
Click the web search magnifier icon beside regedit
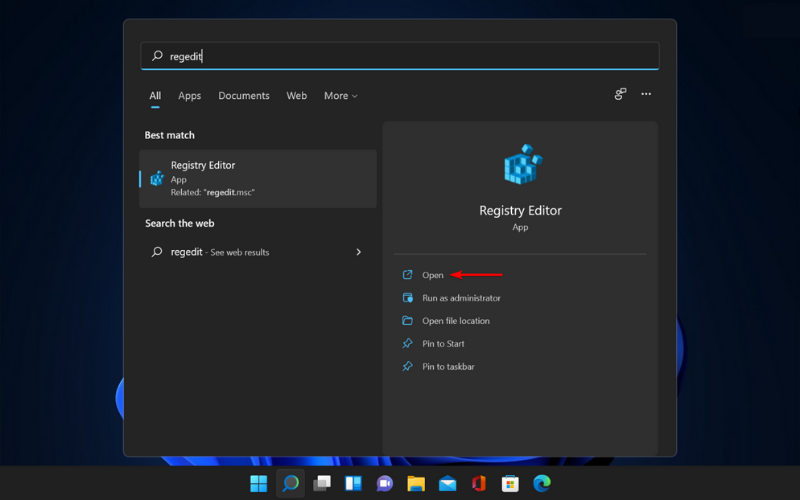point(157,252)
